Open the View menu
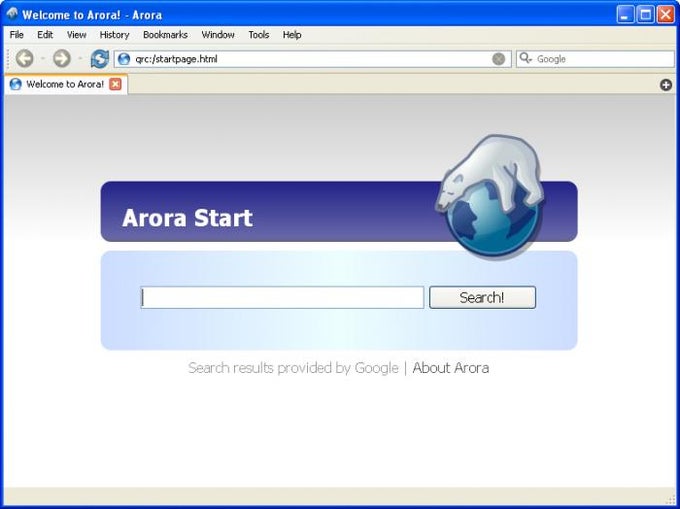 tap(76, 35)
